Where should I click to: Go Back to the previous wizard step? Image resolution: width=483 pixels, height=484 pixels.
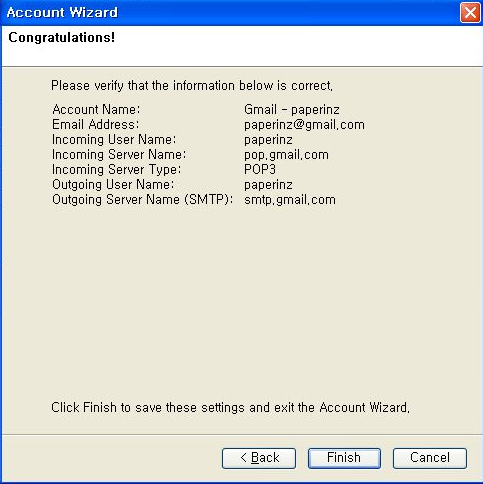259,458
